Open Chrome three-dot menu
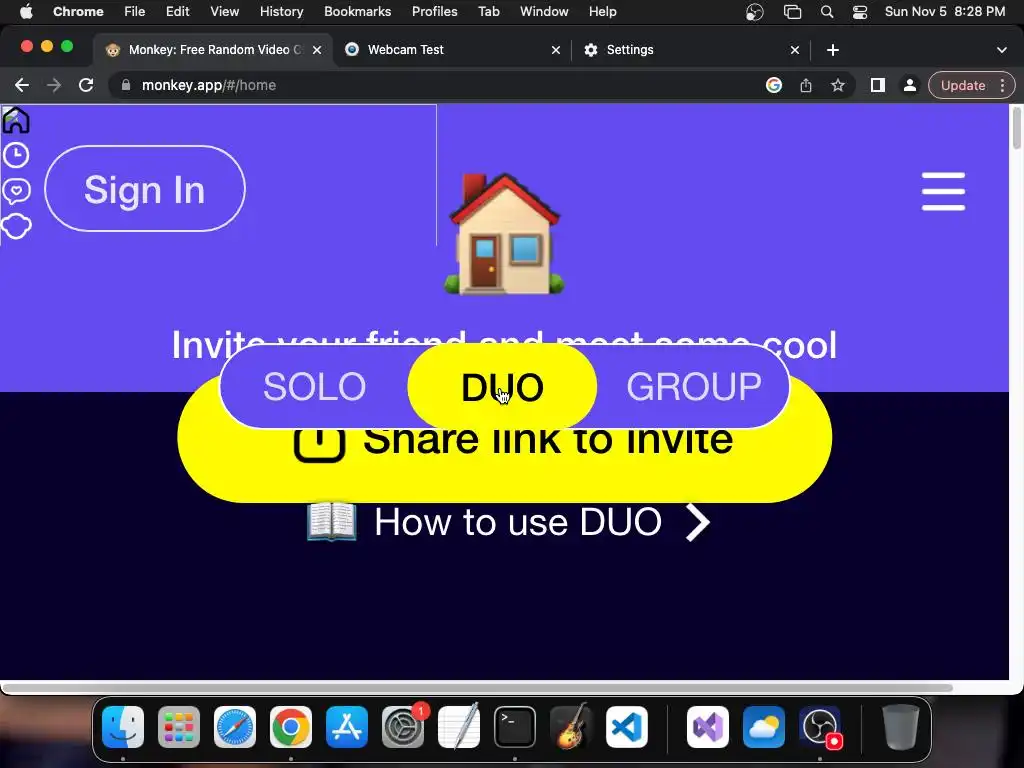This screenshot has width=1024, height=768. click(1002, 85)
